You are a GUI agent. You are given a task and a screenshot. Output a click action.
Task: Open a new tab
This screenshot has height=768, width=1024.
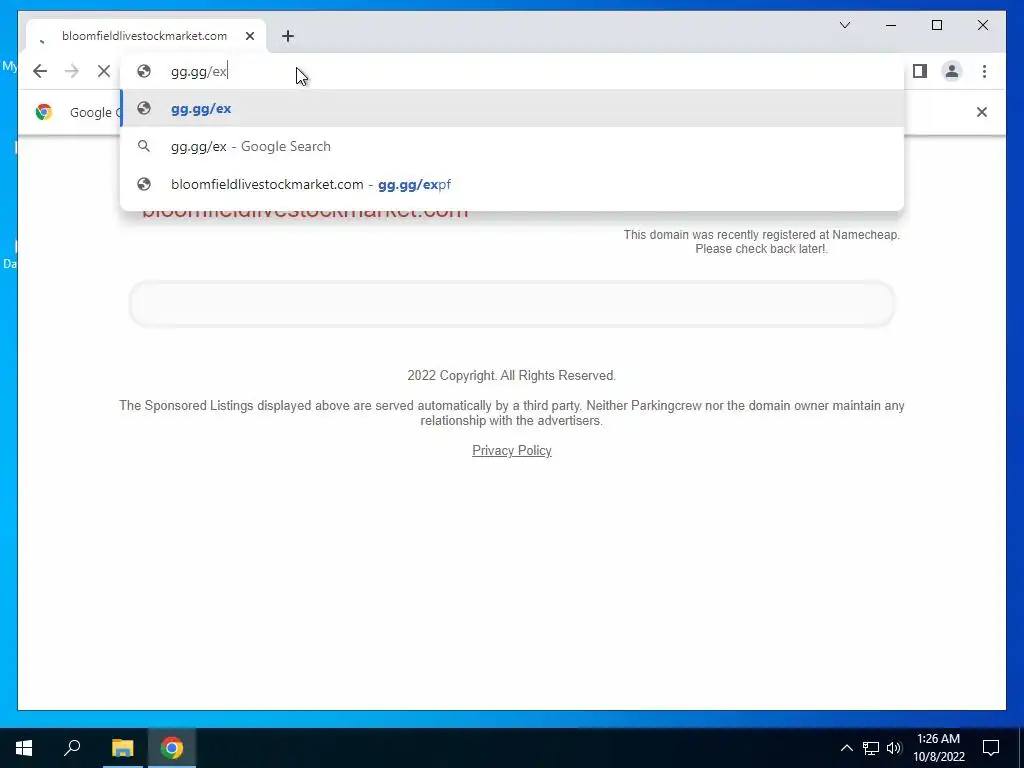[288, 36]
